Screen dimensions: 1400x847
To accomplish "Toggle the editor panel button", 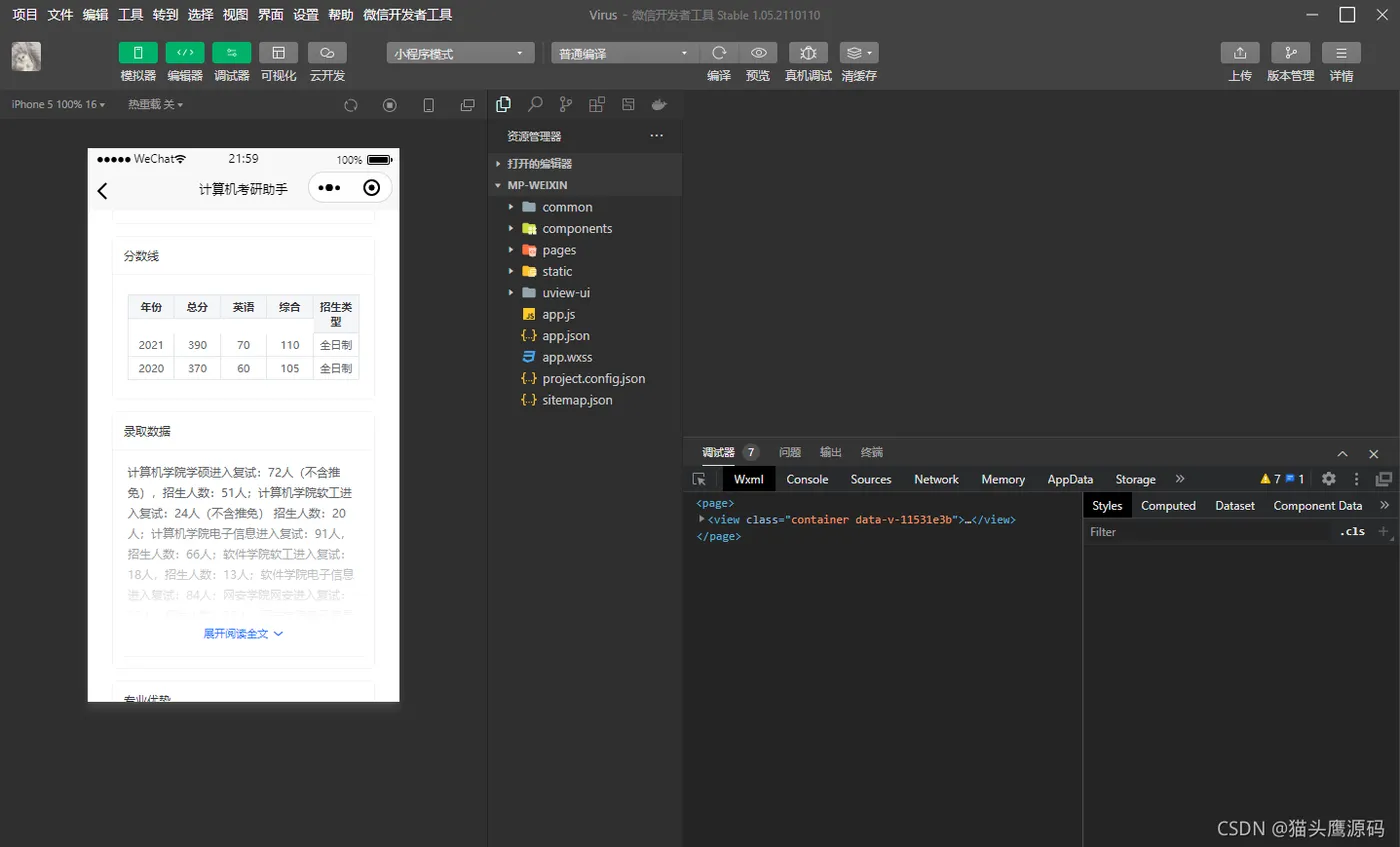I will [185, 53].
